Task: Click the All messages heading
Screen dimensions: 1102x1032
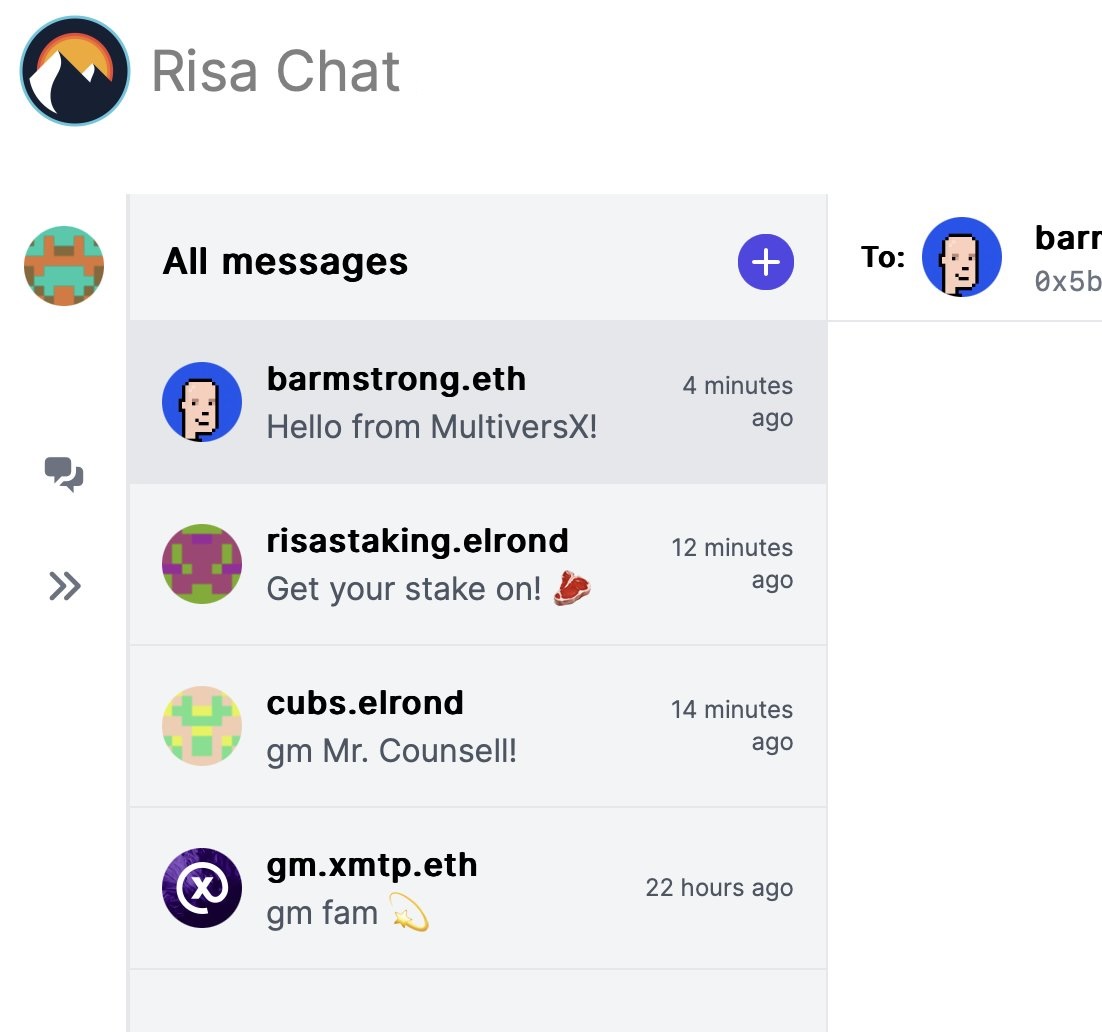Action: (285, 261)
